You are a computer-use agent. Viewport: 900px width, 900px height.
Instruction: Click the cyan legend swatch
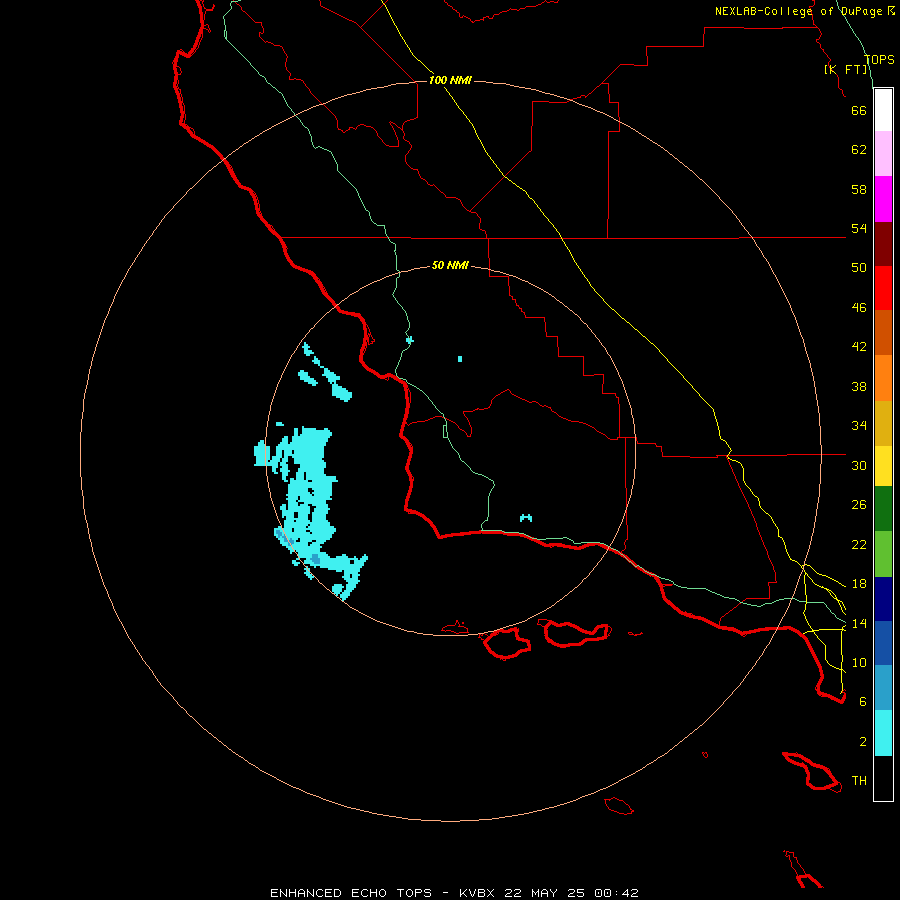(883, 733)
